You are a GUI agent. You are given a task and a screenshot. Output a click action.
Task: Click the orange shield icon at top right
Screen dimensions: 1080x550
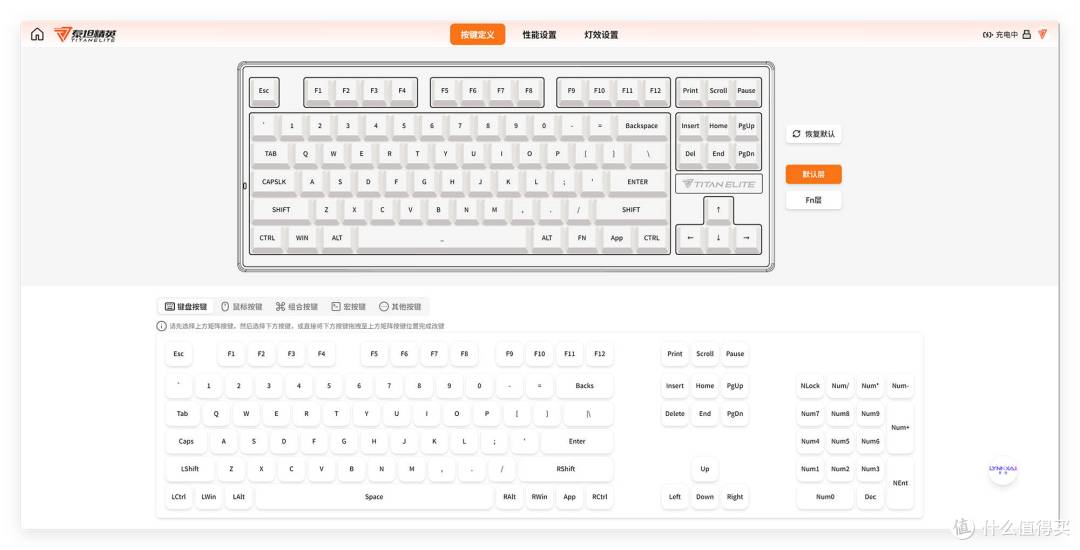pyautogui.click(x=1042, y=34)
